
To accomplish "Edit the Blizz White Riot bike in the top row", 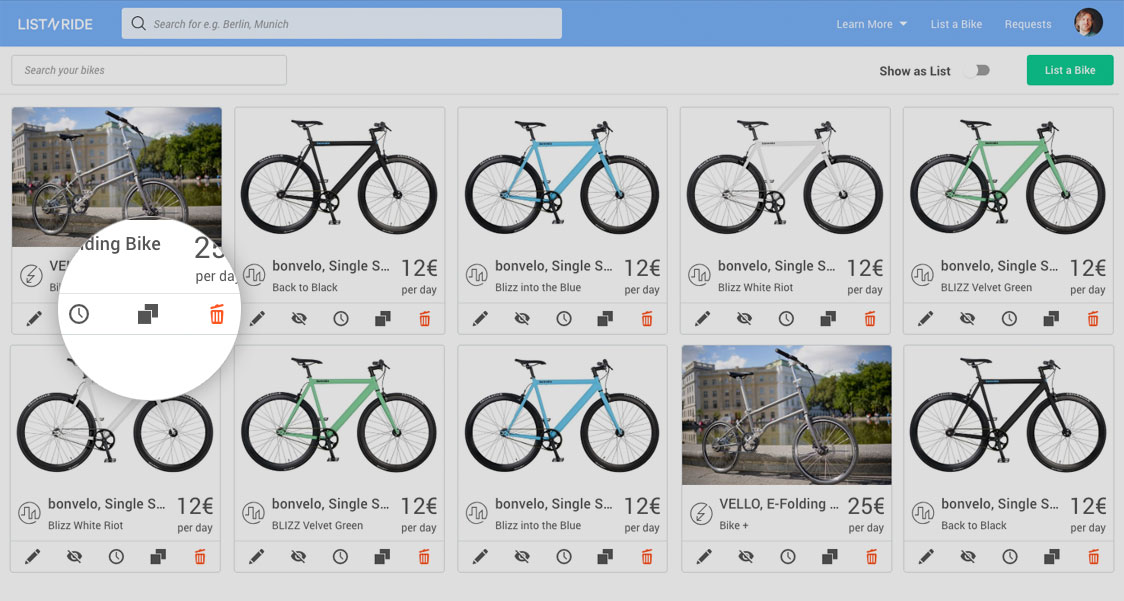I will 703,319.
